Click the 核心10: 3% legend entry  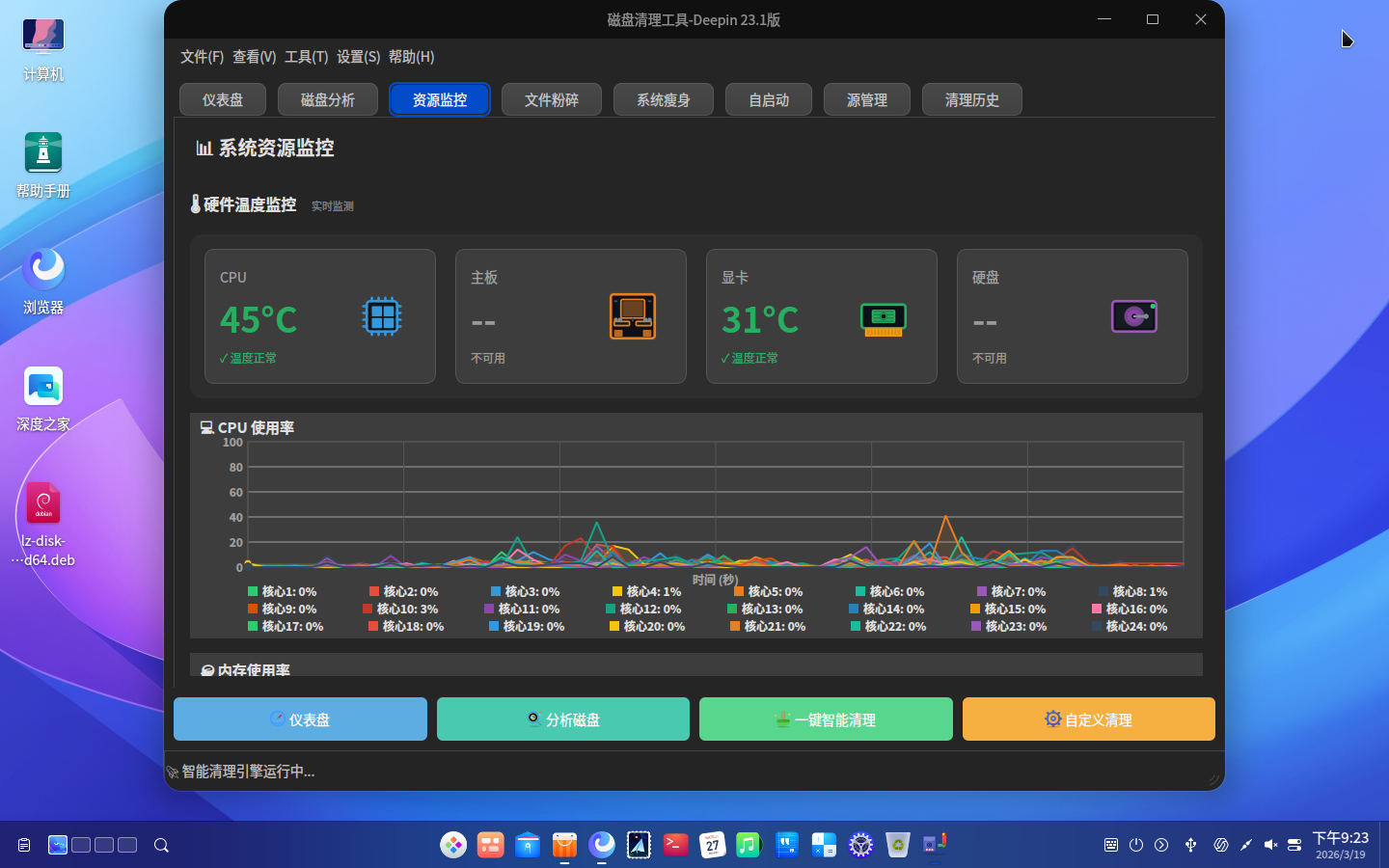[400, 609]
